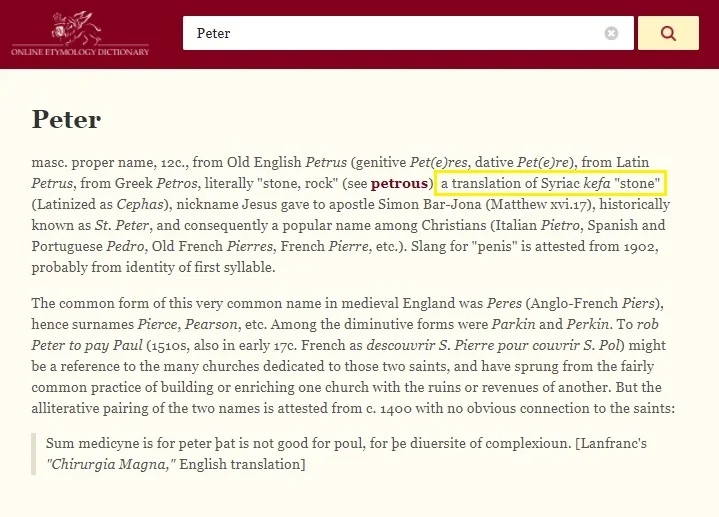Viewport: 719px width, 517px height.
Task: Click the quote beginning Sum medicyne
Action: coord(346,454)
